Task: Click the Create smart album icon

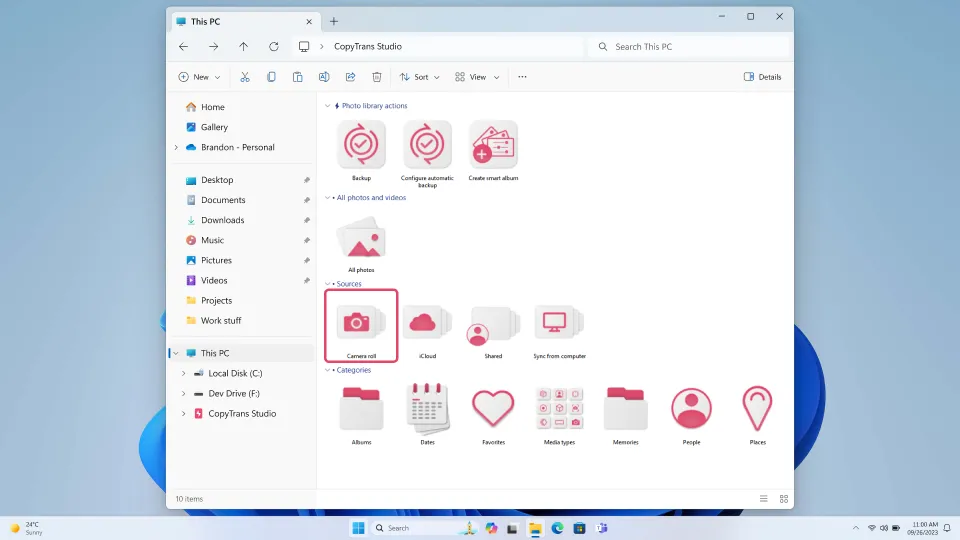Action: pos(493,144)
